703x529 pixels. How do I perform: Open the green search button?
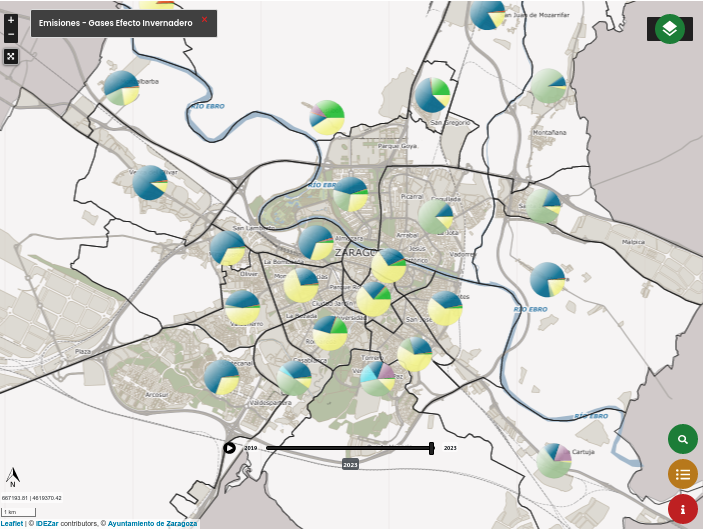tap(682, 439)
